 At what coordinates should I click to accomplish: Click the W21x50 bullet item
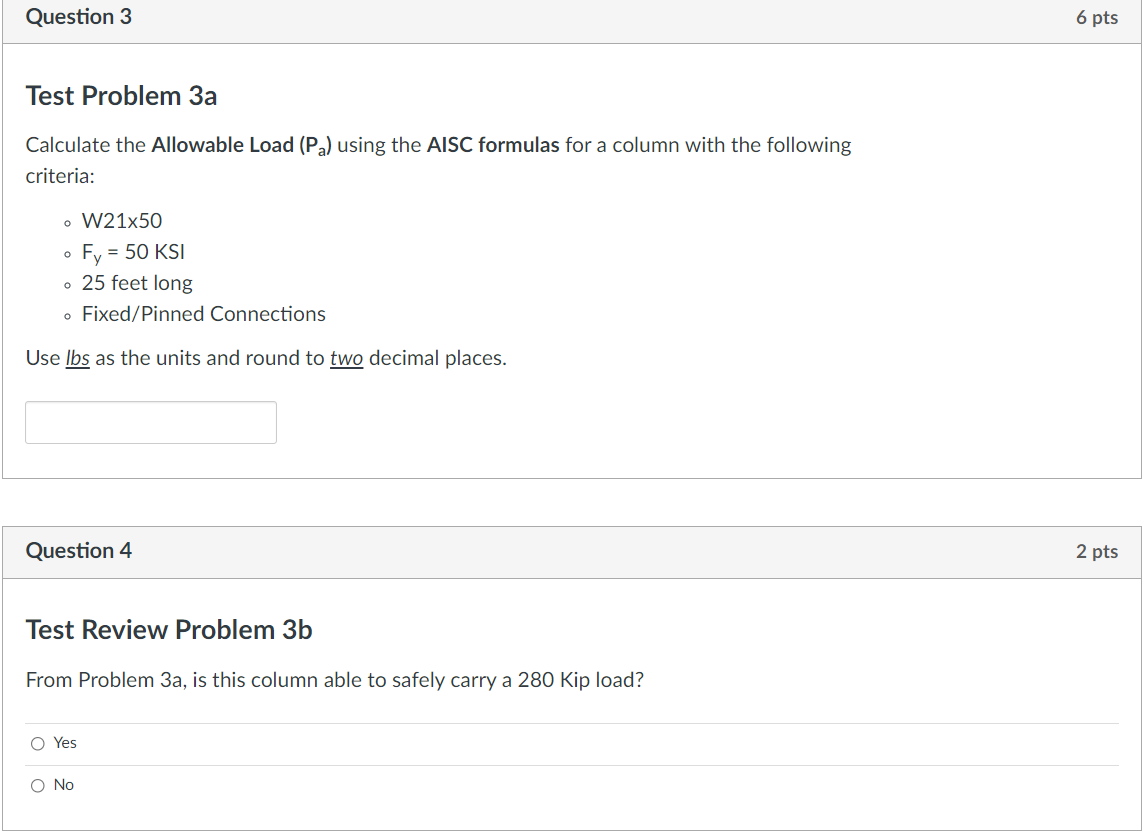tap(121, 220)
